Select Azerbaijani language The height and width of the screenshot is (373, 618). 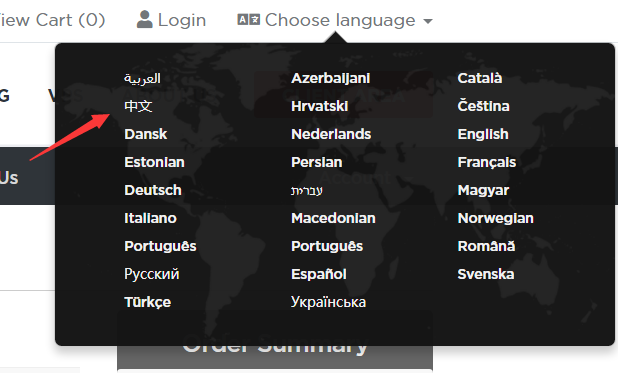[x=330, y=78]
